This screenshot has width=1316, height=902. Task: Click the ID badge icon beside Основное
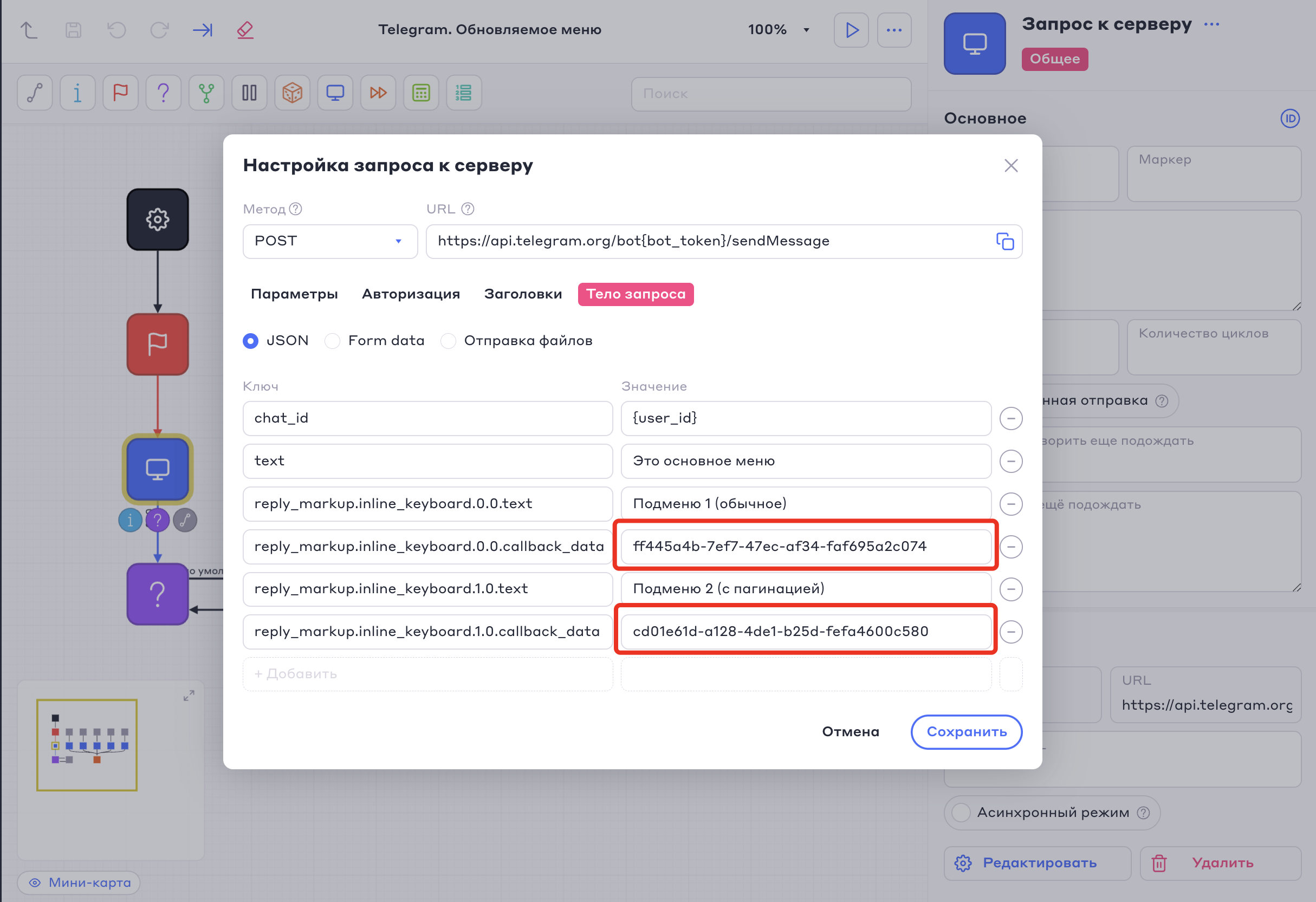[1290, 119]
